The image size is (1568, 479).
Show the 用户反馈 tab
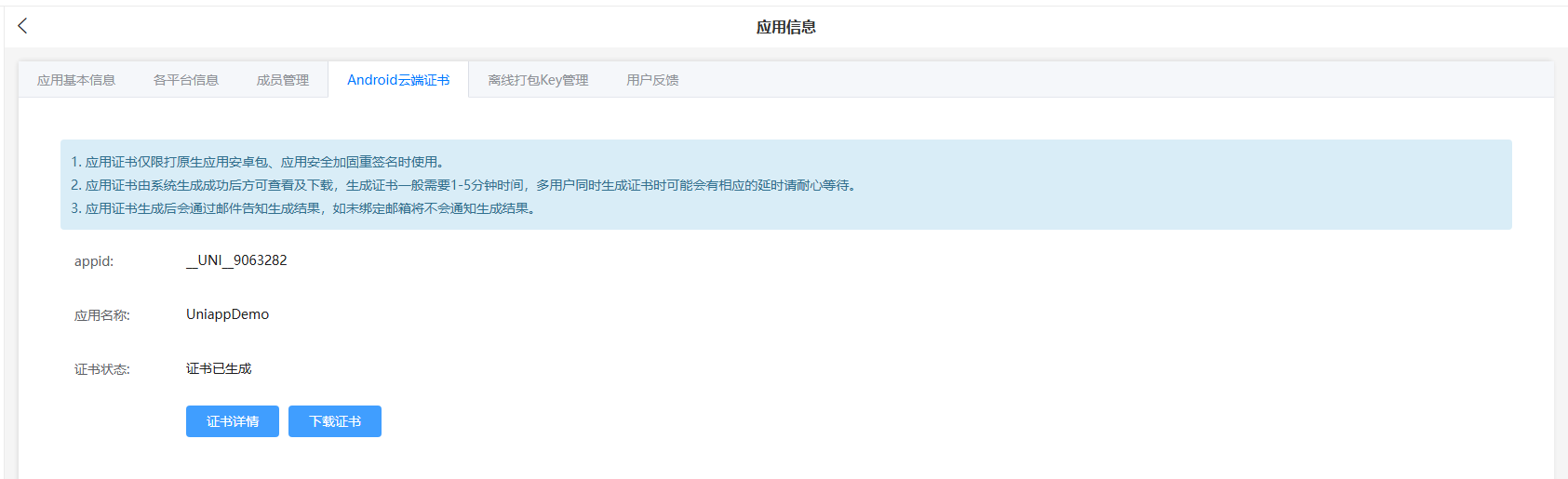pos(652,80)
